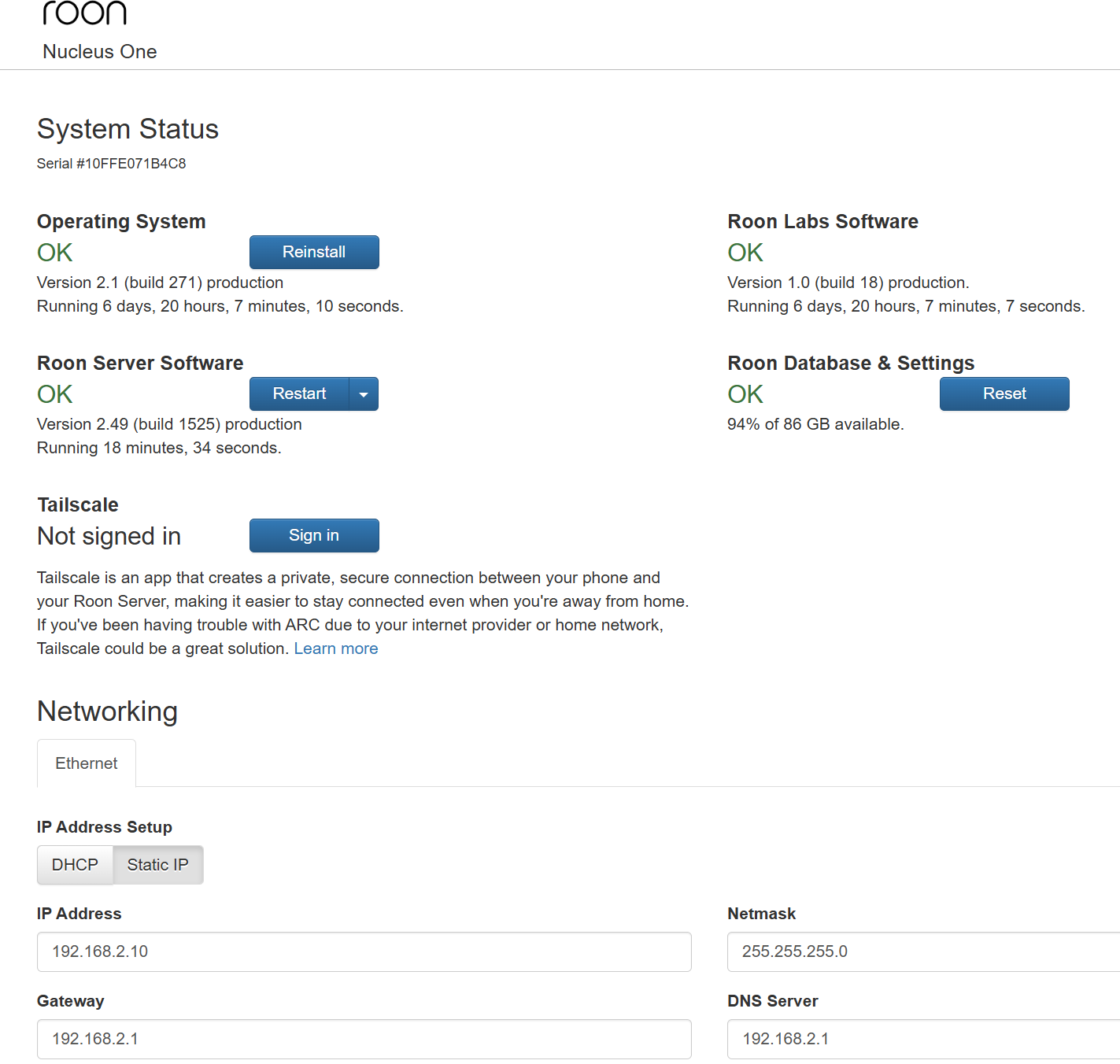Click the roon logo

84,13
